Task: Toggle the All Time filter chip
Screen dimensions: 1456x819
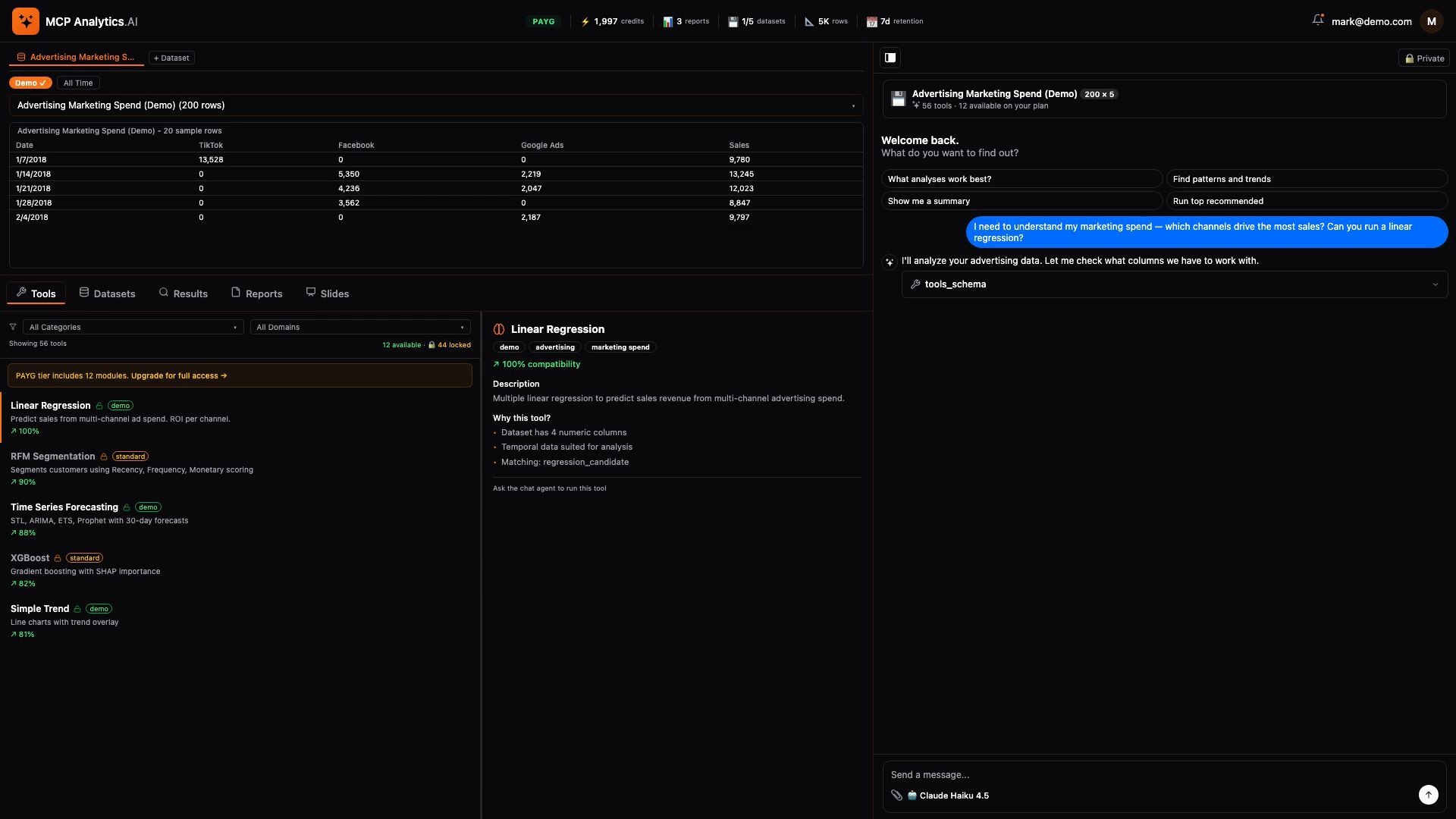Action: pyautogui.click(x=78, y=83)
